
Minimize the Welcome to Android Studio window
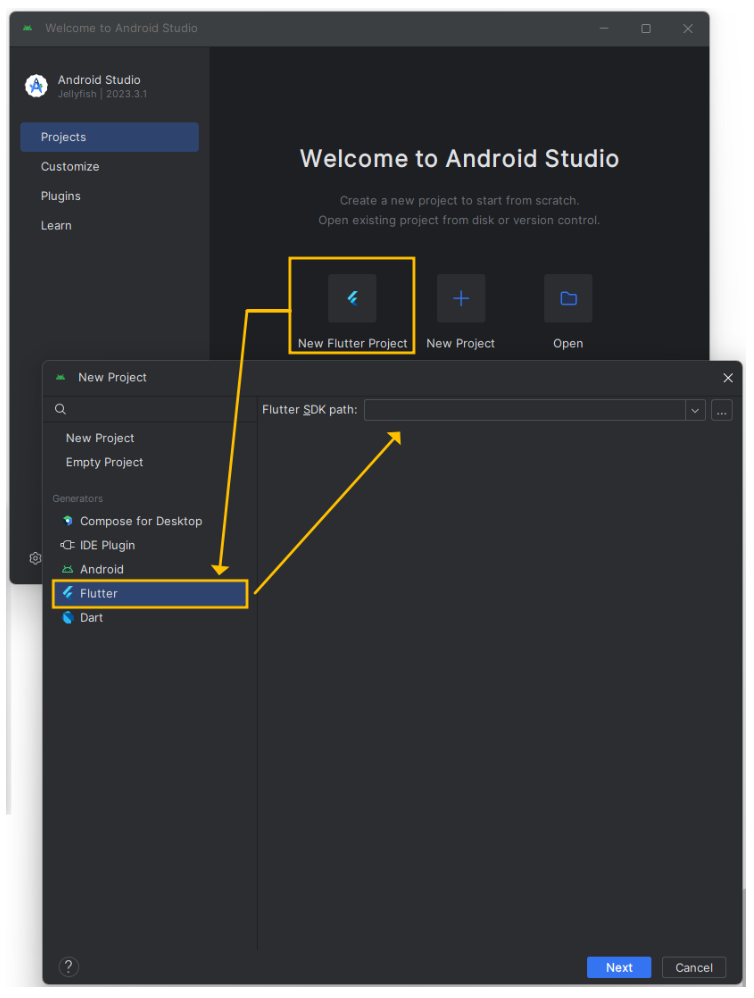point(604,28)
